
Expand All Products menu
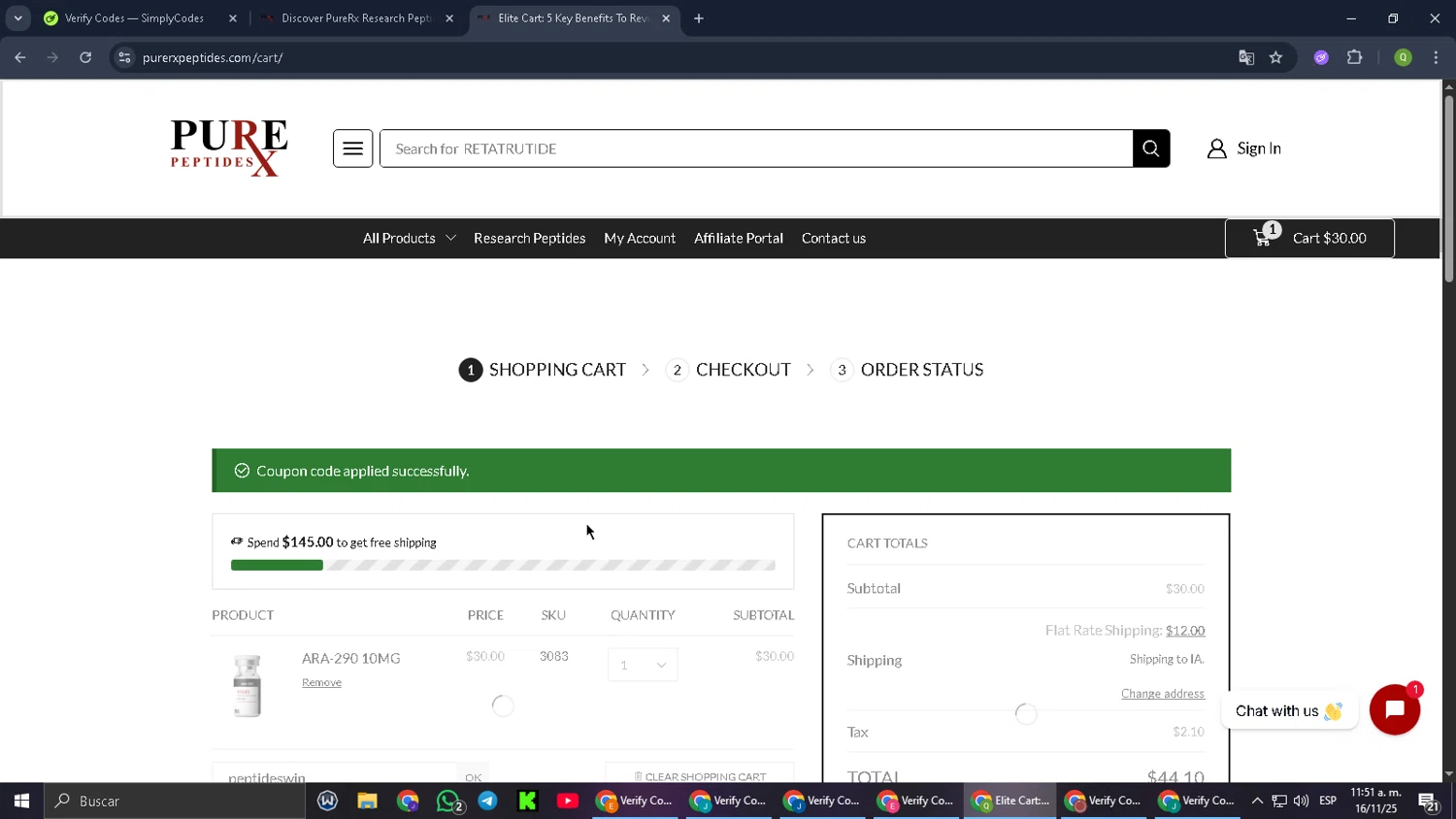click(409, 238)
